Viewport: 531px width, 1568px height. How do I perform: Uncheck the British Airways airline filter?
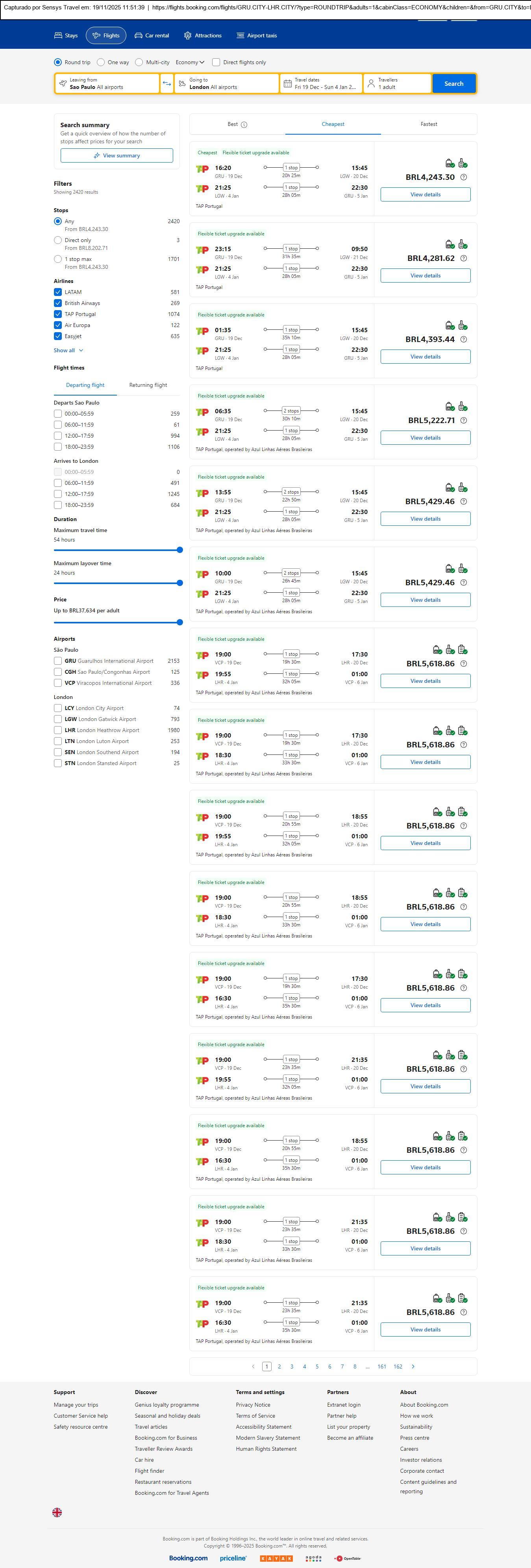pyautogui.click(x=58, y=303)
